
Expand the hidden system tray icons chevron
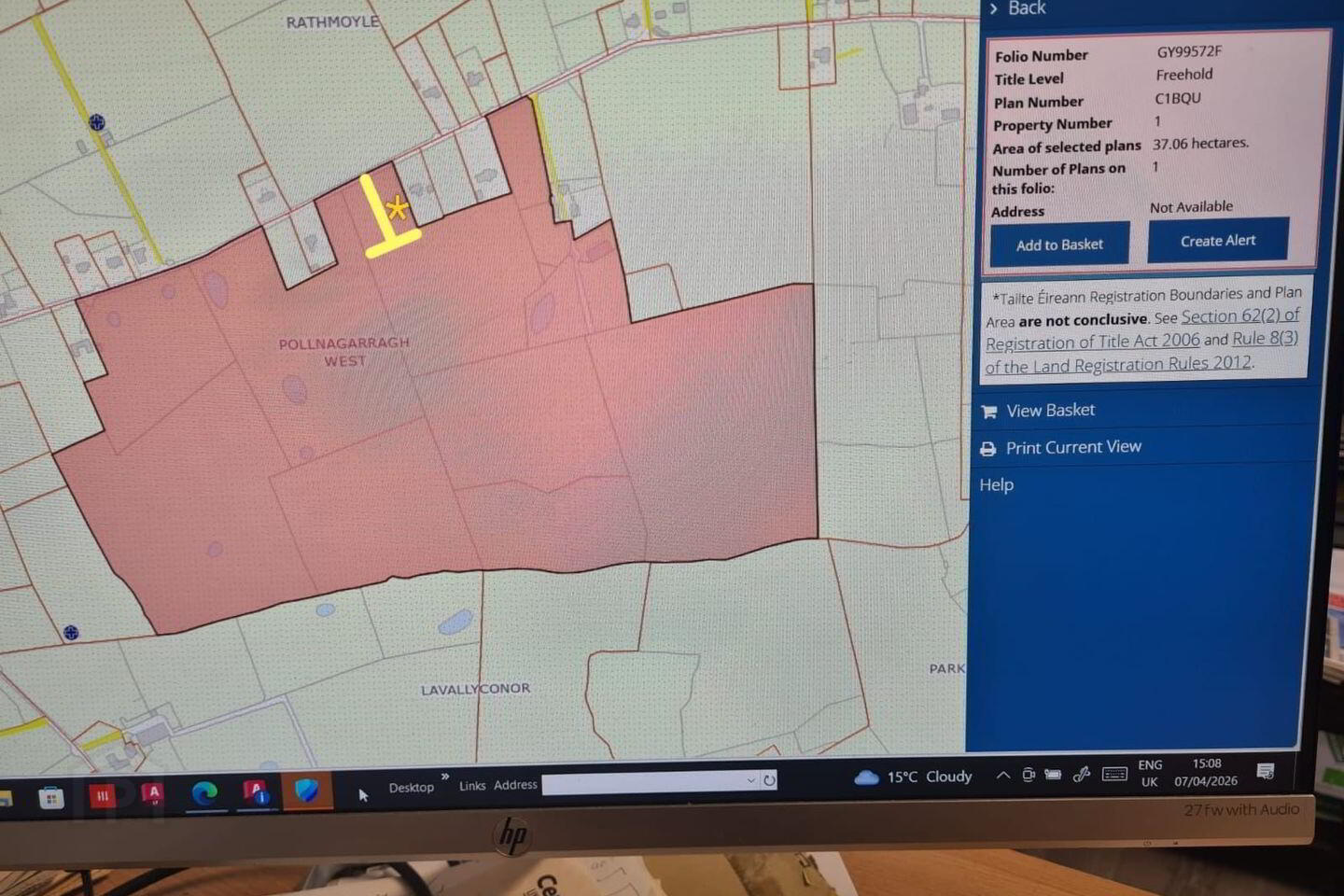[1002, 775]
